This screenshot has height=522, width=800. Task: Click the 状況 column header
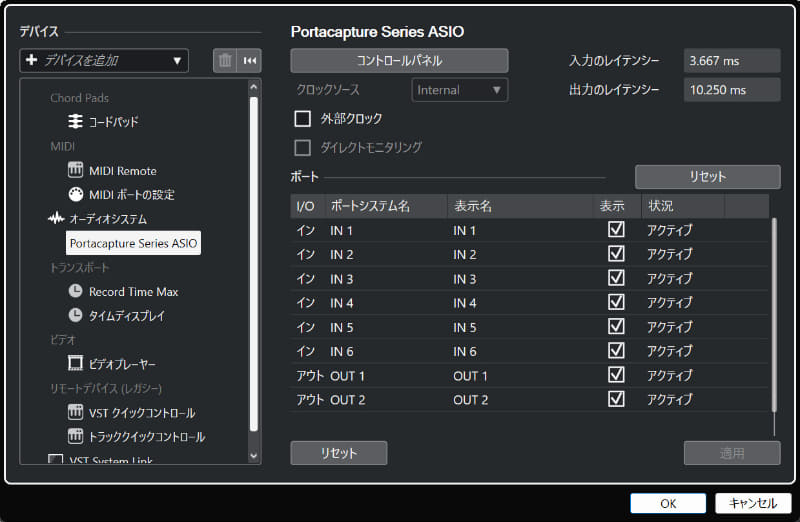tap(683, 206)
